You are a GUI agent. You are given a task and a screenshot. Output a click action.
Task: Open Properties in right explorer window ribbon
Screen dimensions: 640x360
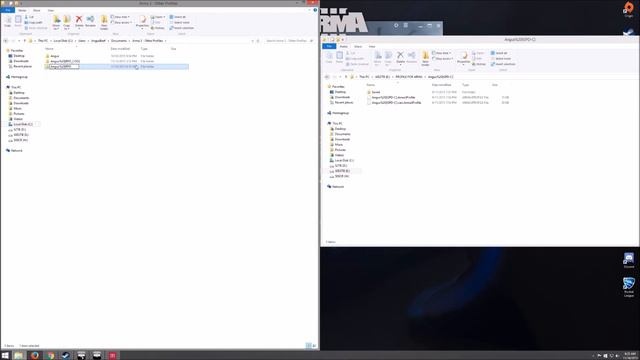pyautogui.click(x=463, y=58)
